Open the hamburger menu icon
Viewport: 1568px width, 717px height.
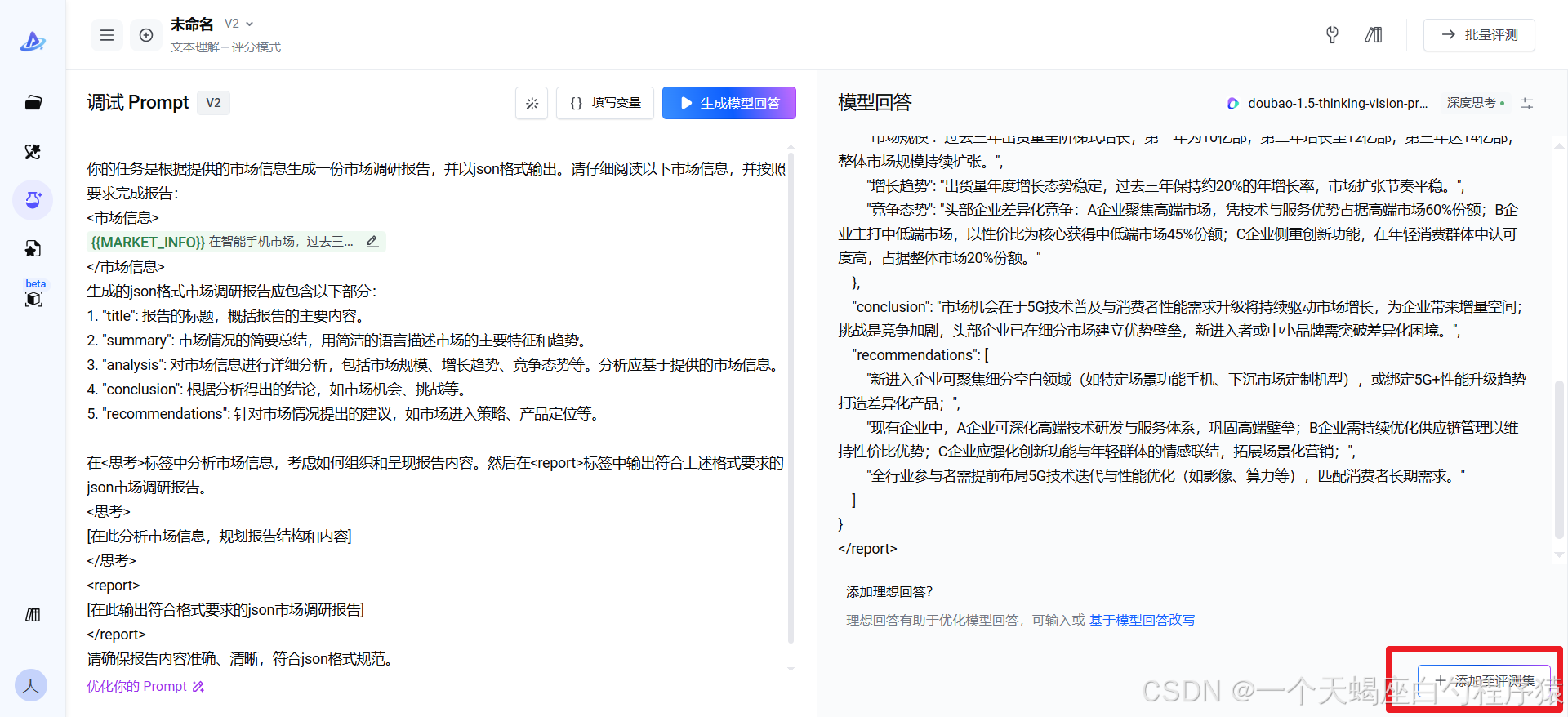pos(107,35)
